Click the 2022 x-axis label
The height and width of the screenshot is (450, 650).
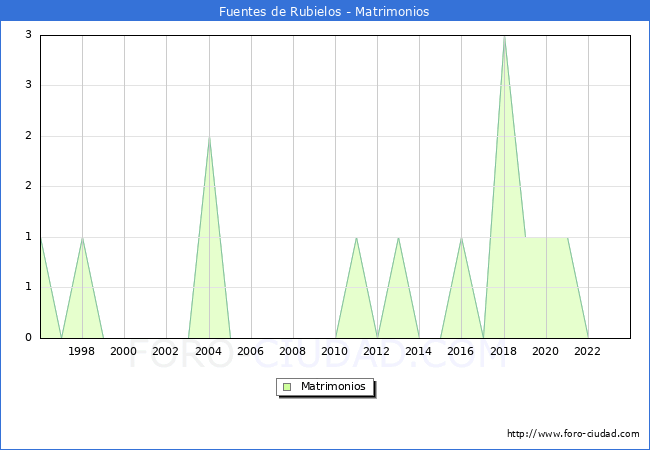[x=588, y=351]
